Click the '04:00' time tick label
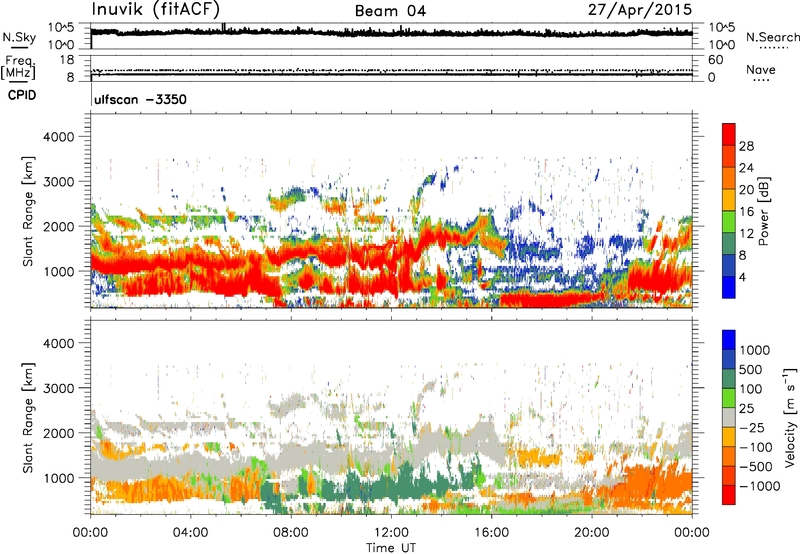 pos(190,533)
